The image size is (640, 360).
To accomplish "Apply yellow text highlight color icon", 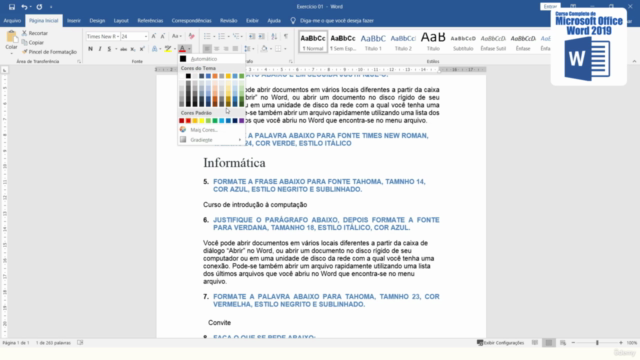I will [168, 49].
